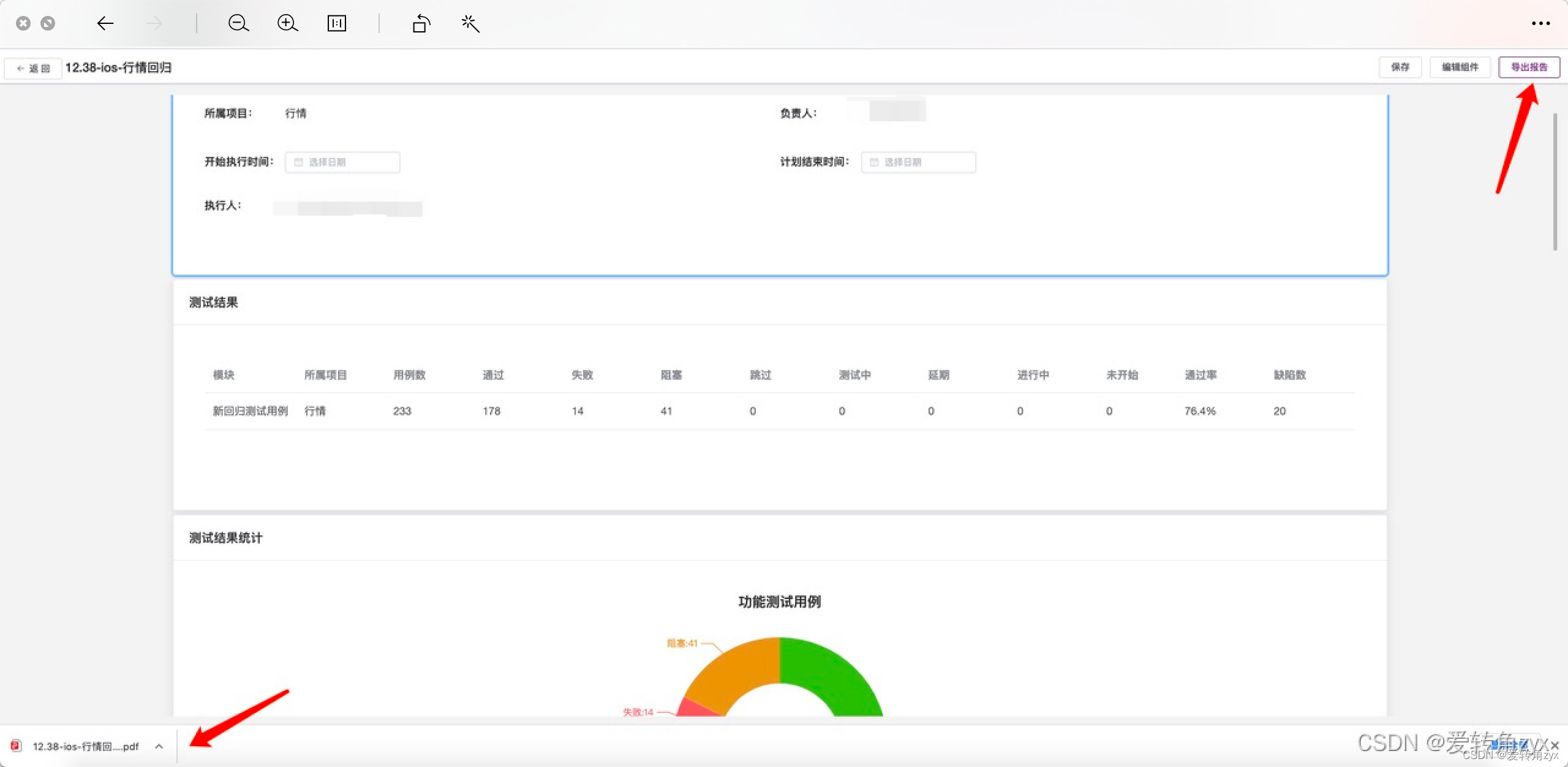
Task: Click the 233 case count cell
Action: point(402,411)
